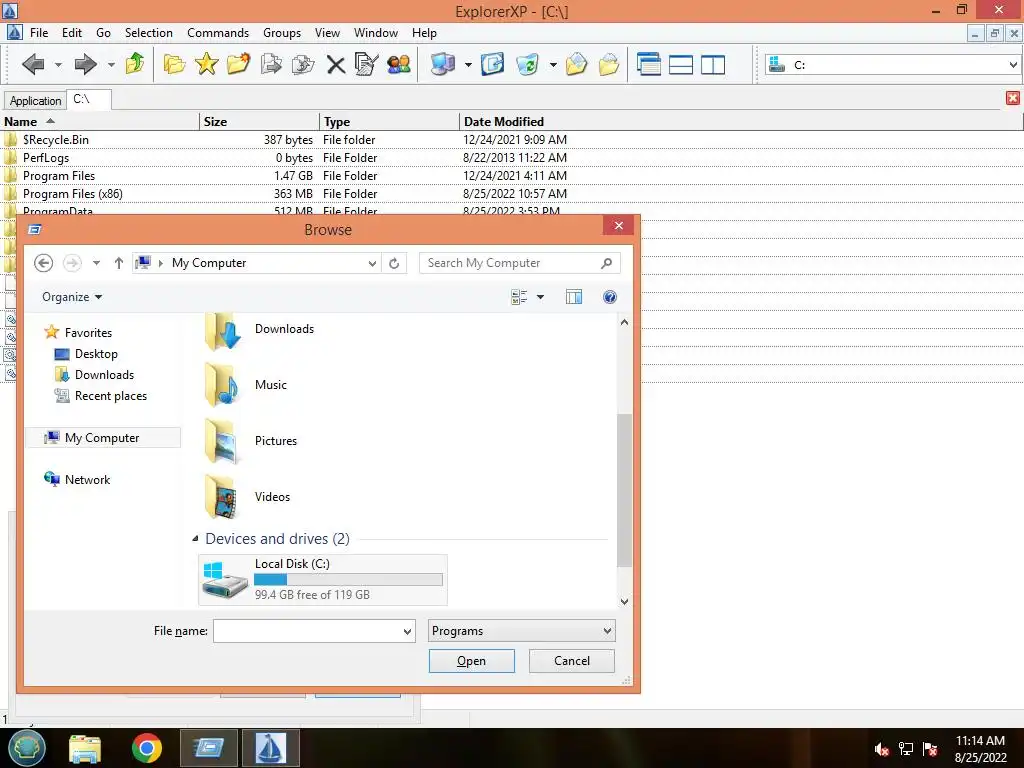1024x768 pixels.
Task: Click the two-people users icon in toolbar
Action: pyautogui.click(x=398, y=64)
